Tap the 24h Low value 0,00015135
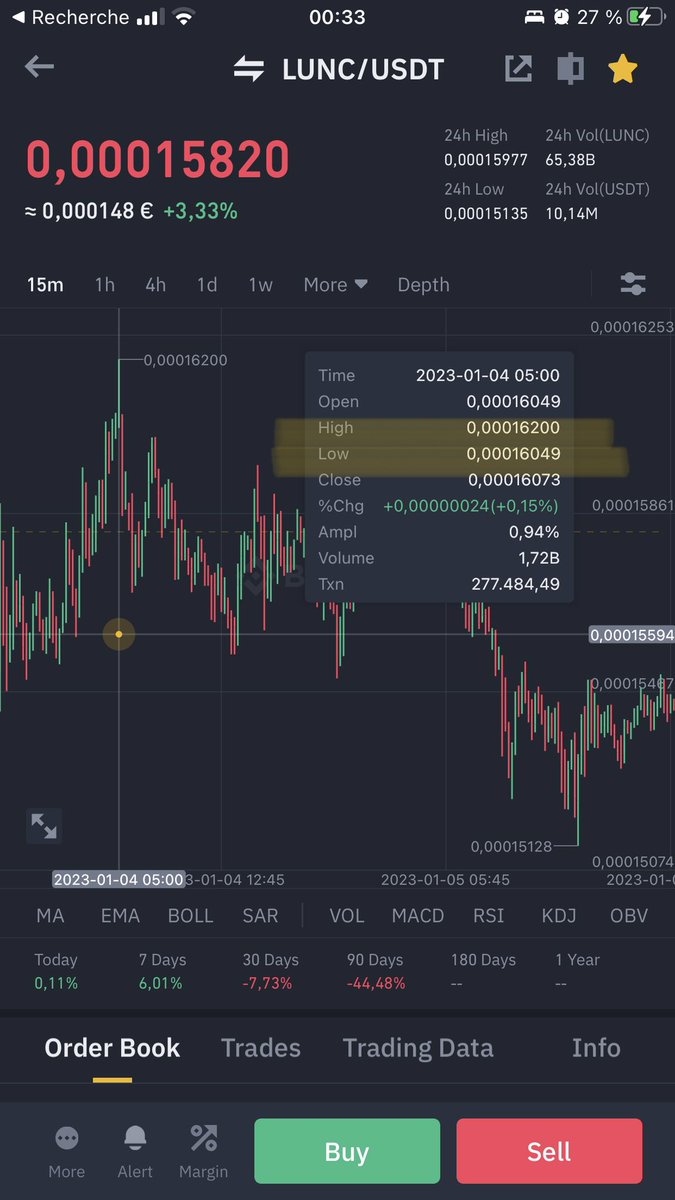This screenshot has width=675, height=1200. tap(486, 213)
